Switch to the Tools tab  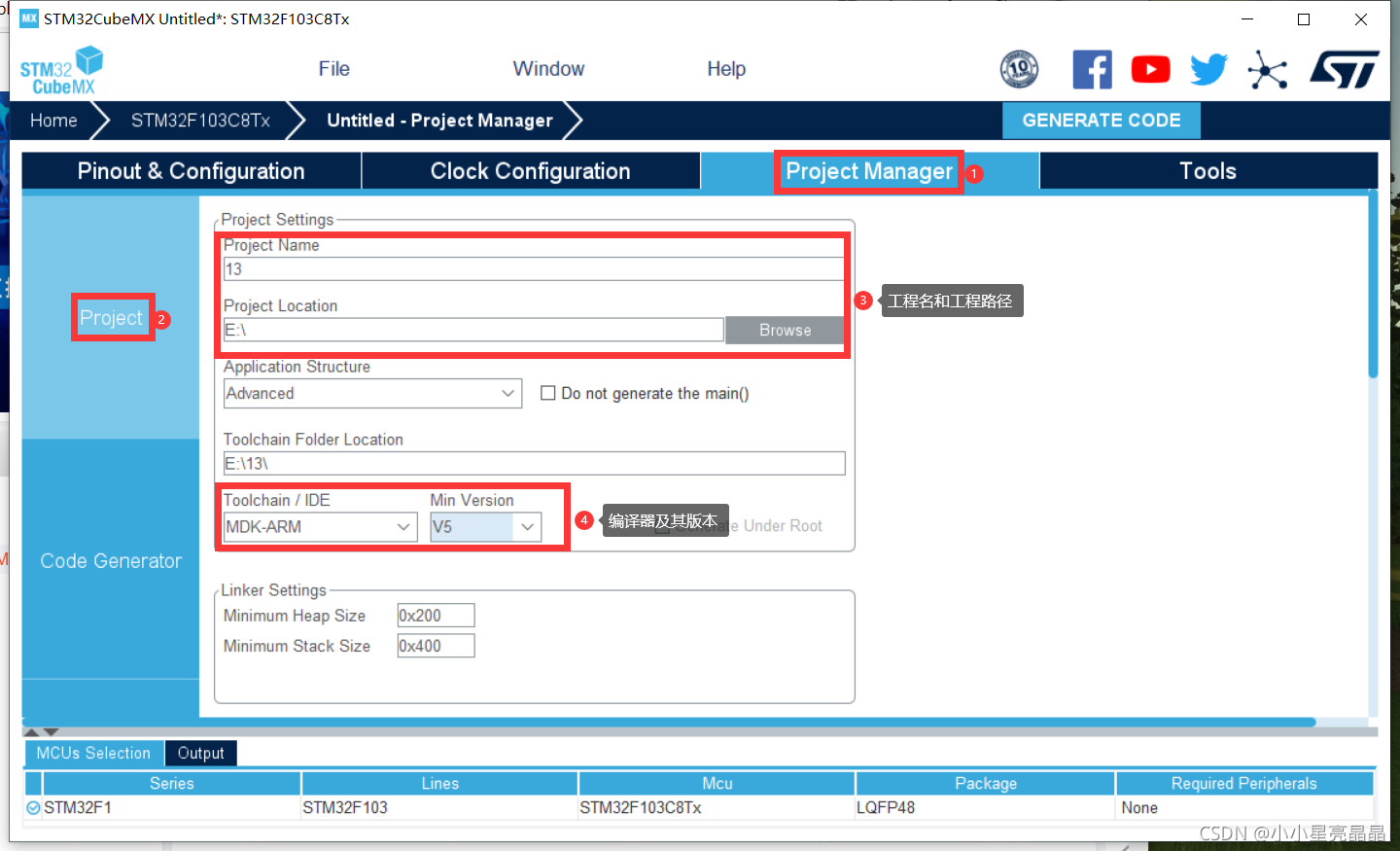tap(1208, 171)
